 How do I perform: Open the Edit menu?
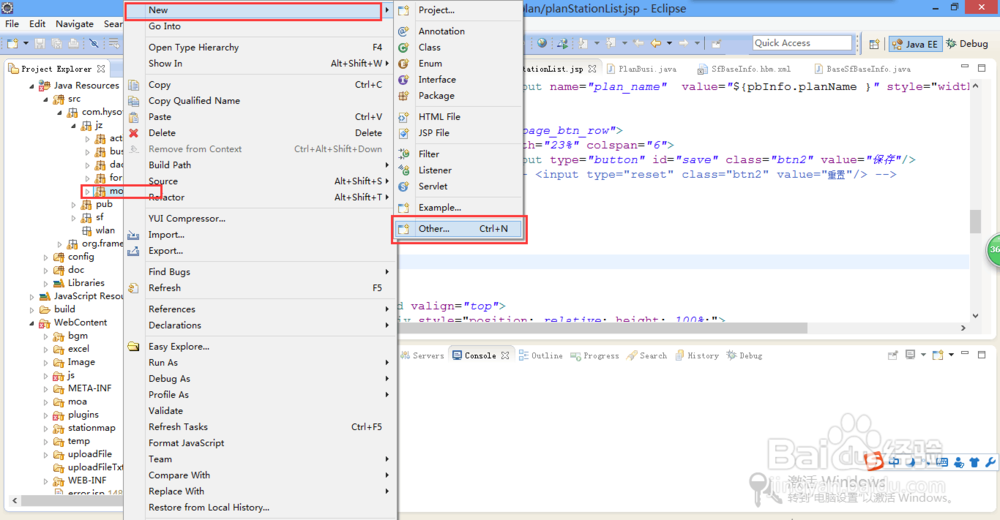pos(37,24)
